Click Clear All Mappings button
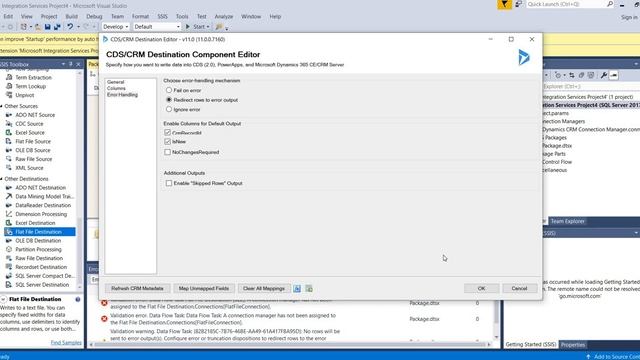 pos(264,289)
